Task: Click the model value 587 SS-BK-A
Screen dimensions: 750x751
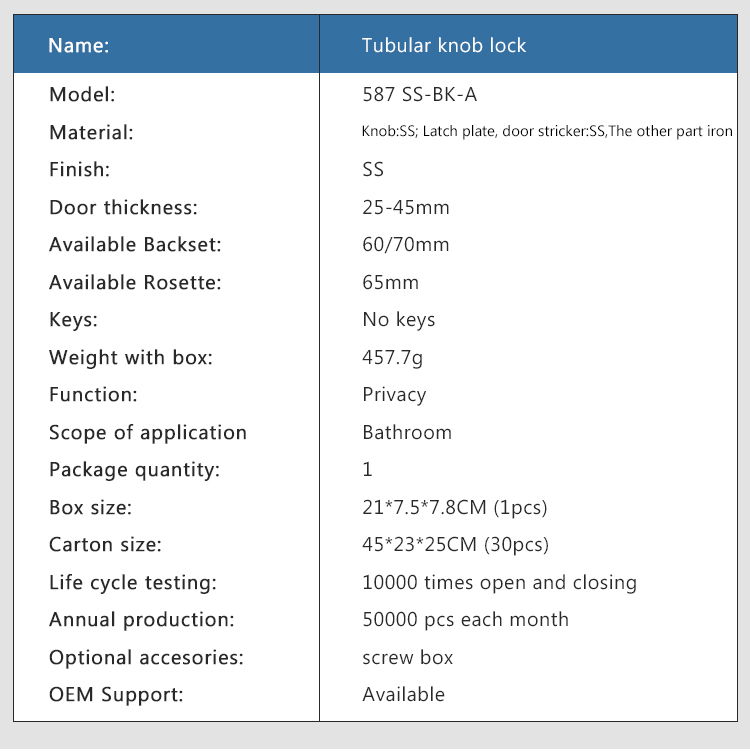Action: click(420, 94)
